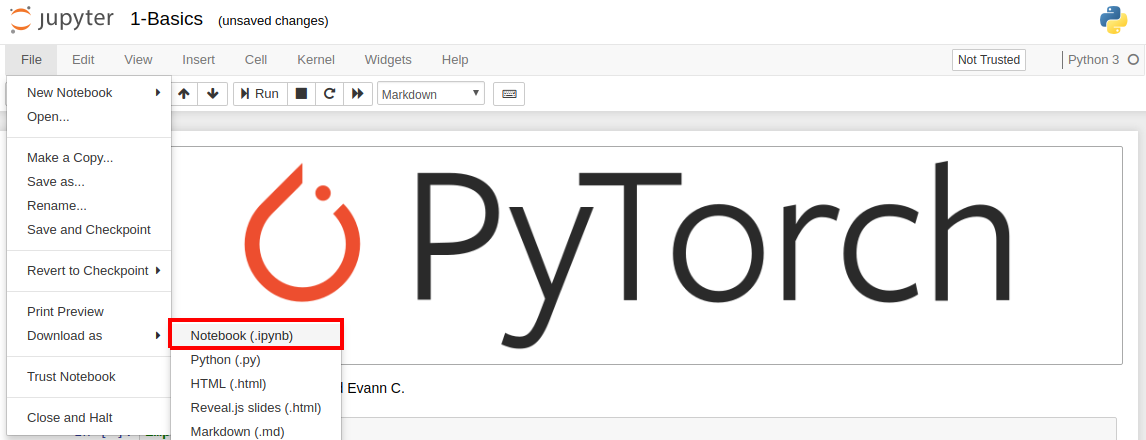This screenshot has width=1146, height=440.
Task: Run the selected cell
Action: [x=259, y=94]
